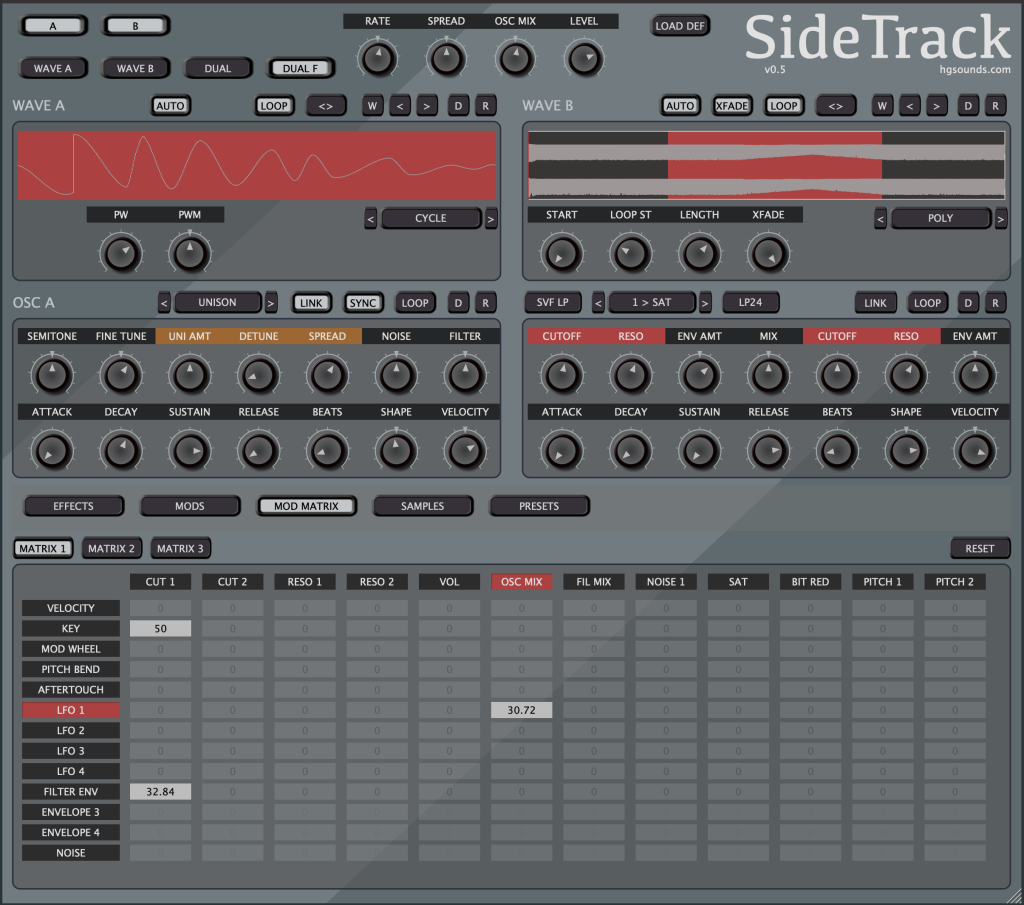Image resolution: width=1024 pixels, height=905 pixels.
Task: Switch to the MATRIX 2 tab
Action: tap(111, 548)
